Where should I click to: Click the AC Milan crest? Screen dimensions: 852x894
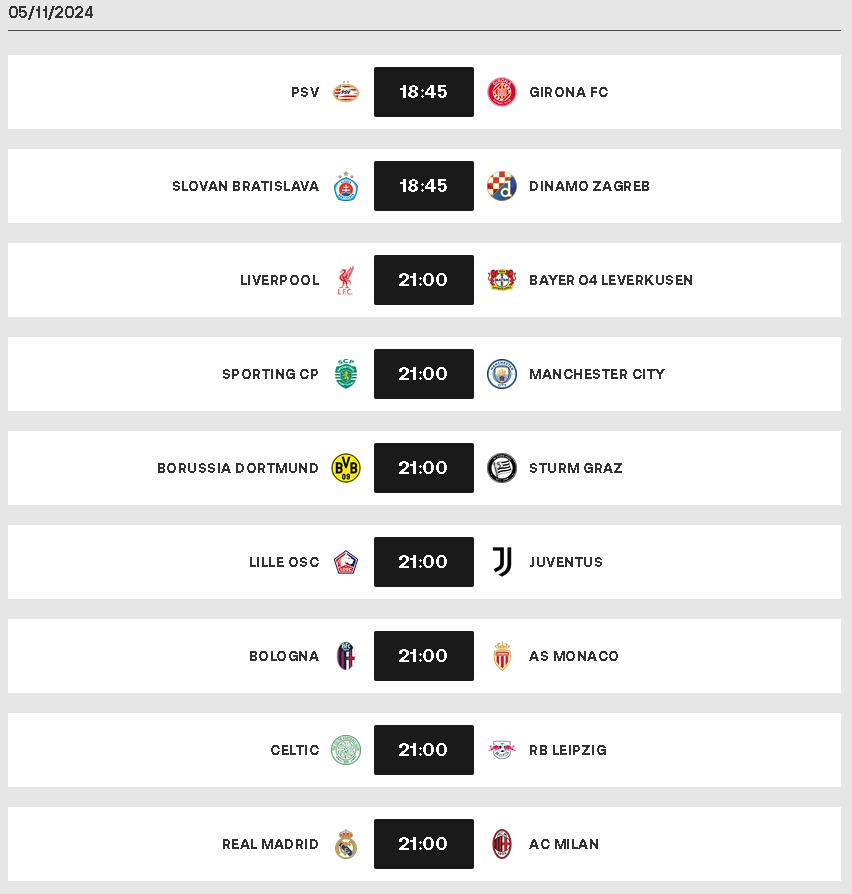point(502,844)
